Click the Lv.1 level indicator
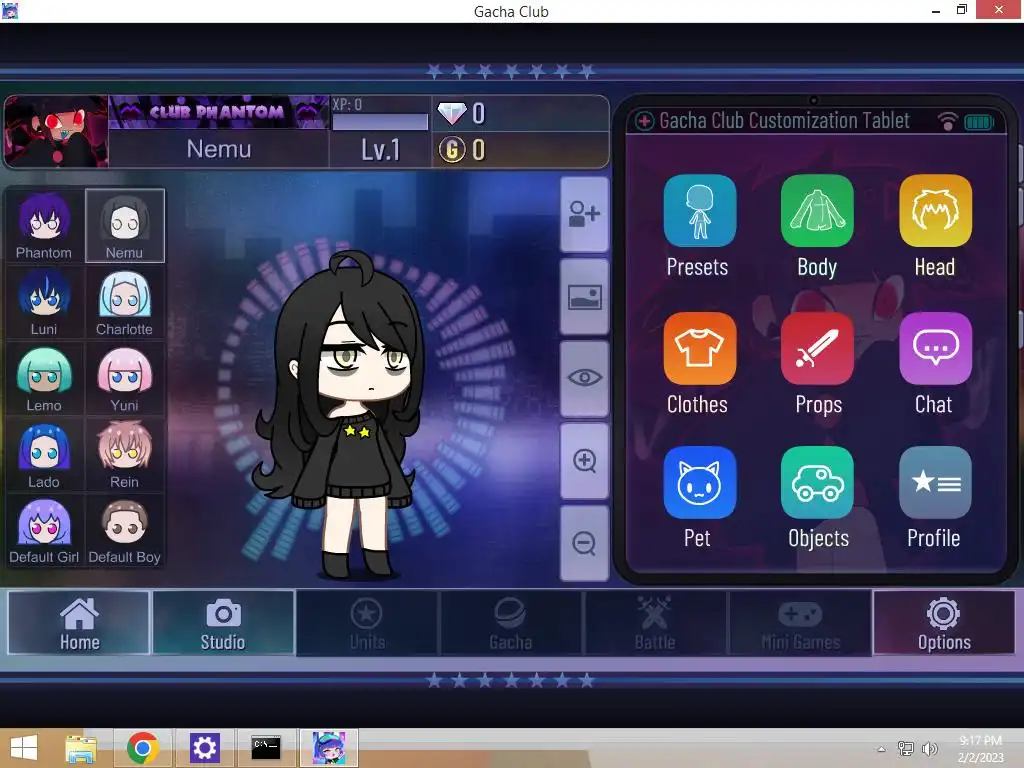Viewport: 1024px width, 768px height. 380,150
